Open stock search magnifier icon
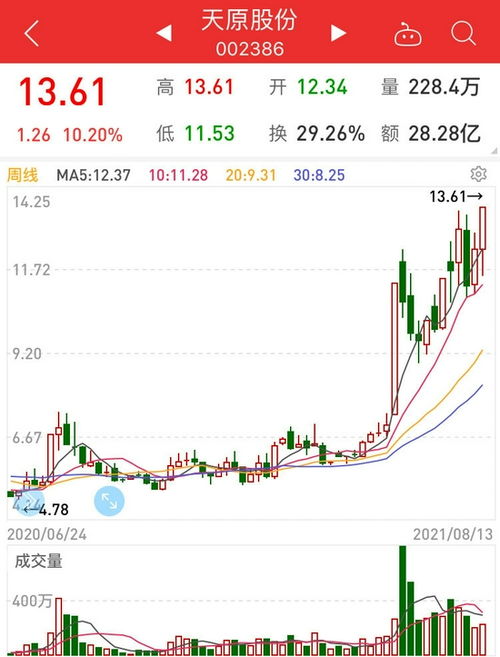The width and height of the screenshot is (500, 657). (x=463, y=33)
